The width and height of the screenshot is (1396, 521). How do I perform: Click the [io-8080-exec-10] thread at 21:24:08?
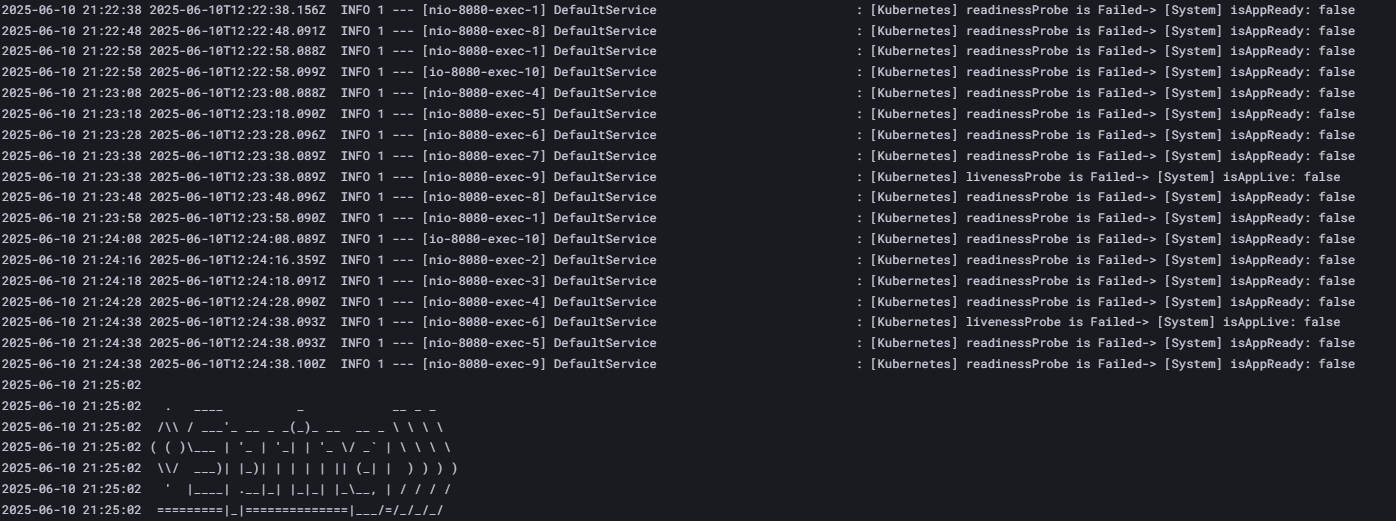(x=484, y=239)
